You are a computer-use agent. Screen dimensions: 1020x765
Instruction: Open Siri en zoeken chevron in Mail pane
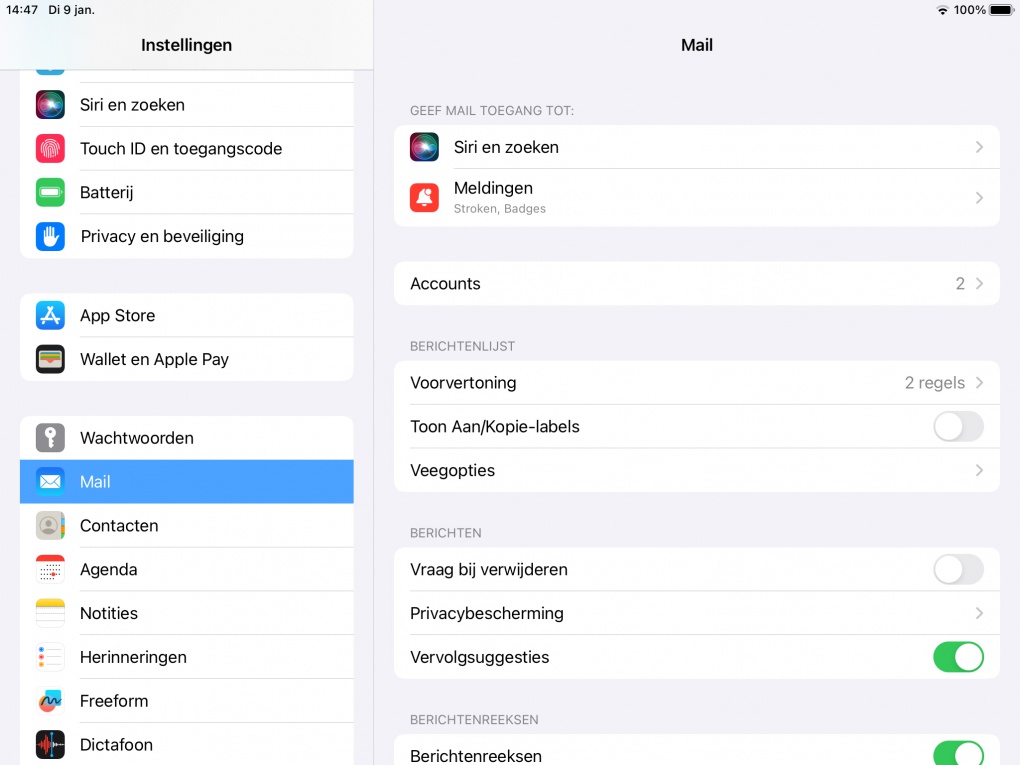(x=979, y=147)
